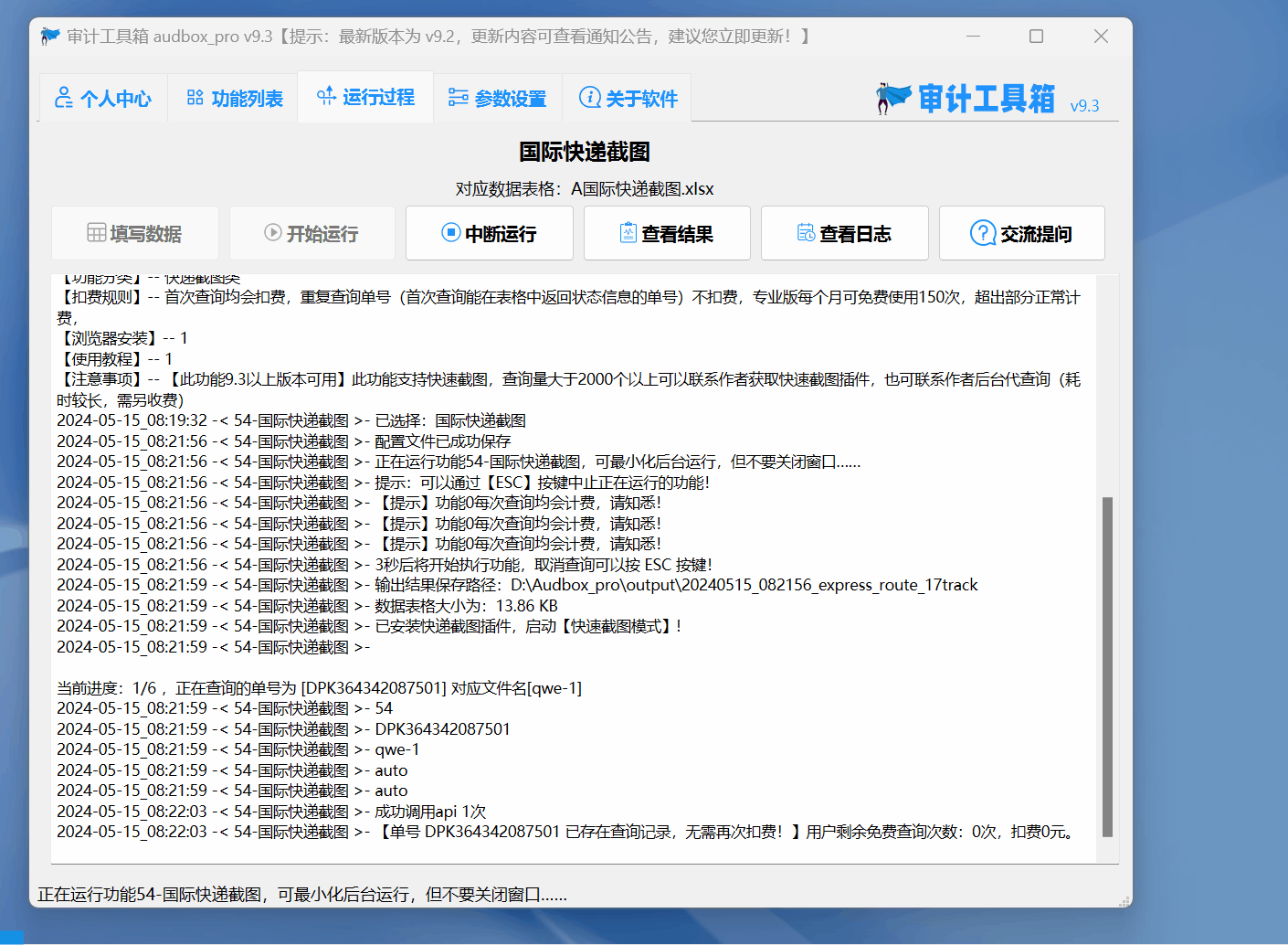Image resolution: width=1288 pixels, height=945 pixels.
Task: Click the person icon in 个人中心 tab
Action: tap(64, 98)
